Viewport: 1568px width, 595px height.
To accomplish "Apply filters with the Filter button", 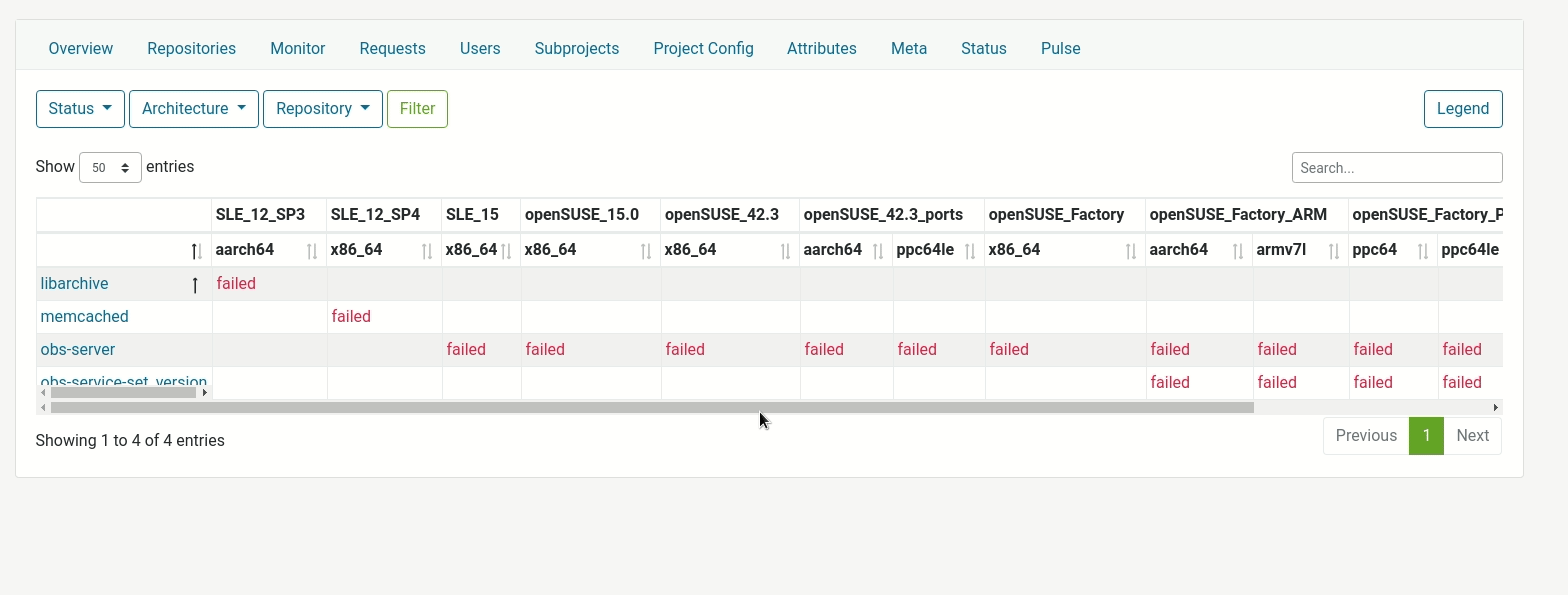I will click(x=418, y=109).
